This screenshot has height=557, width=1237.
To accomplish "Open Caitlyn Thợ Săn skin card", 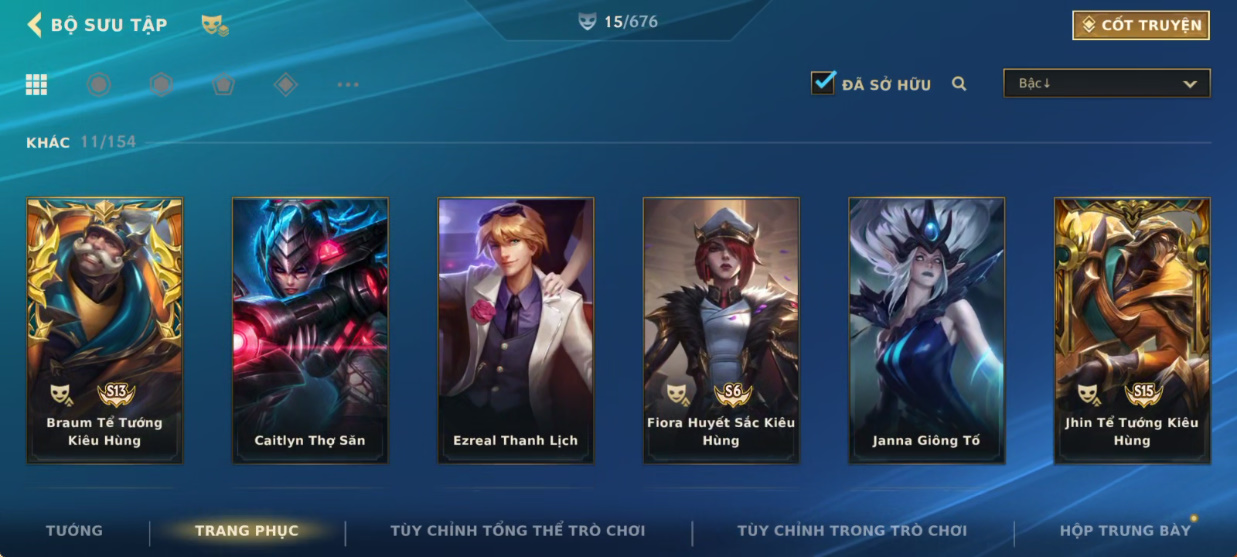I will coord(310,331).
